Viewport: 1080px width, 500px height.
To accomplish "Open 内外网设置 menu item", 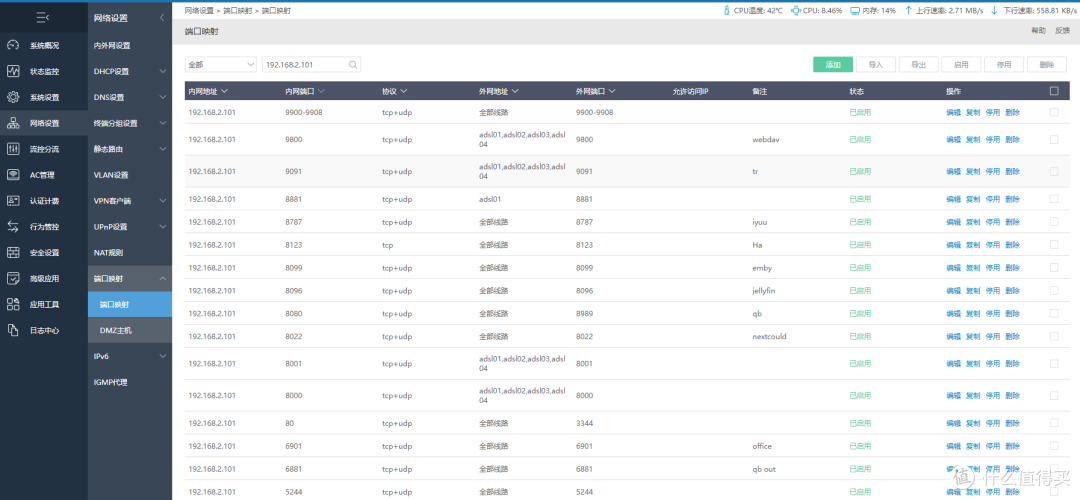I will pos(112,45).
